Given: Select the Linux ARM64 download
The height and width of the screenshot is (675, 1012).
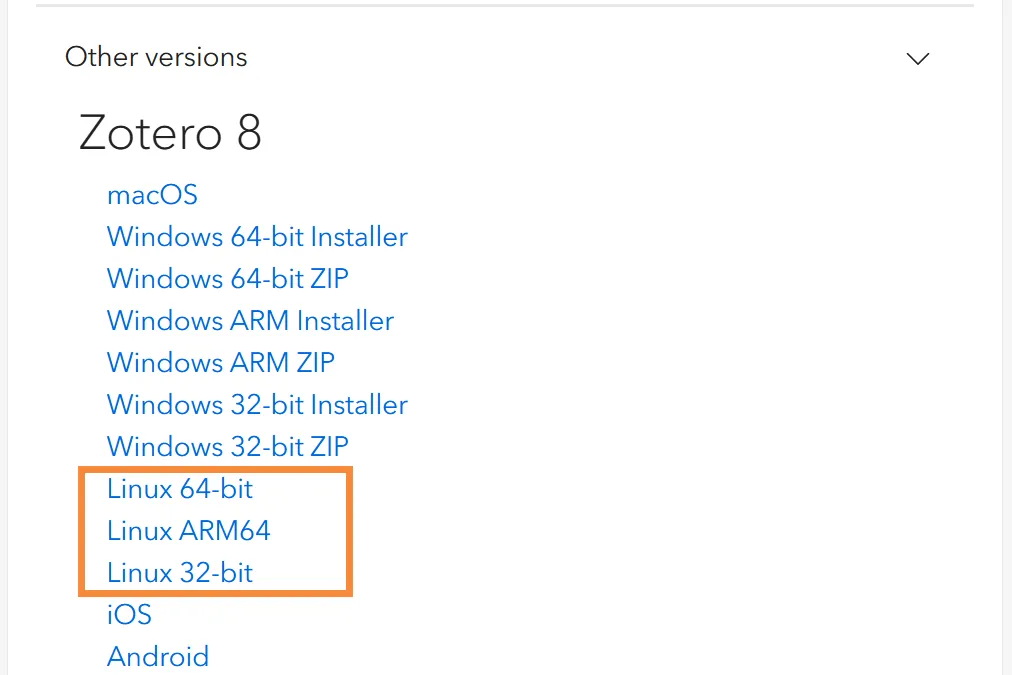Looking at the screenshot, I should point(189,531).
